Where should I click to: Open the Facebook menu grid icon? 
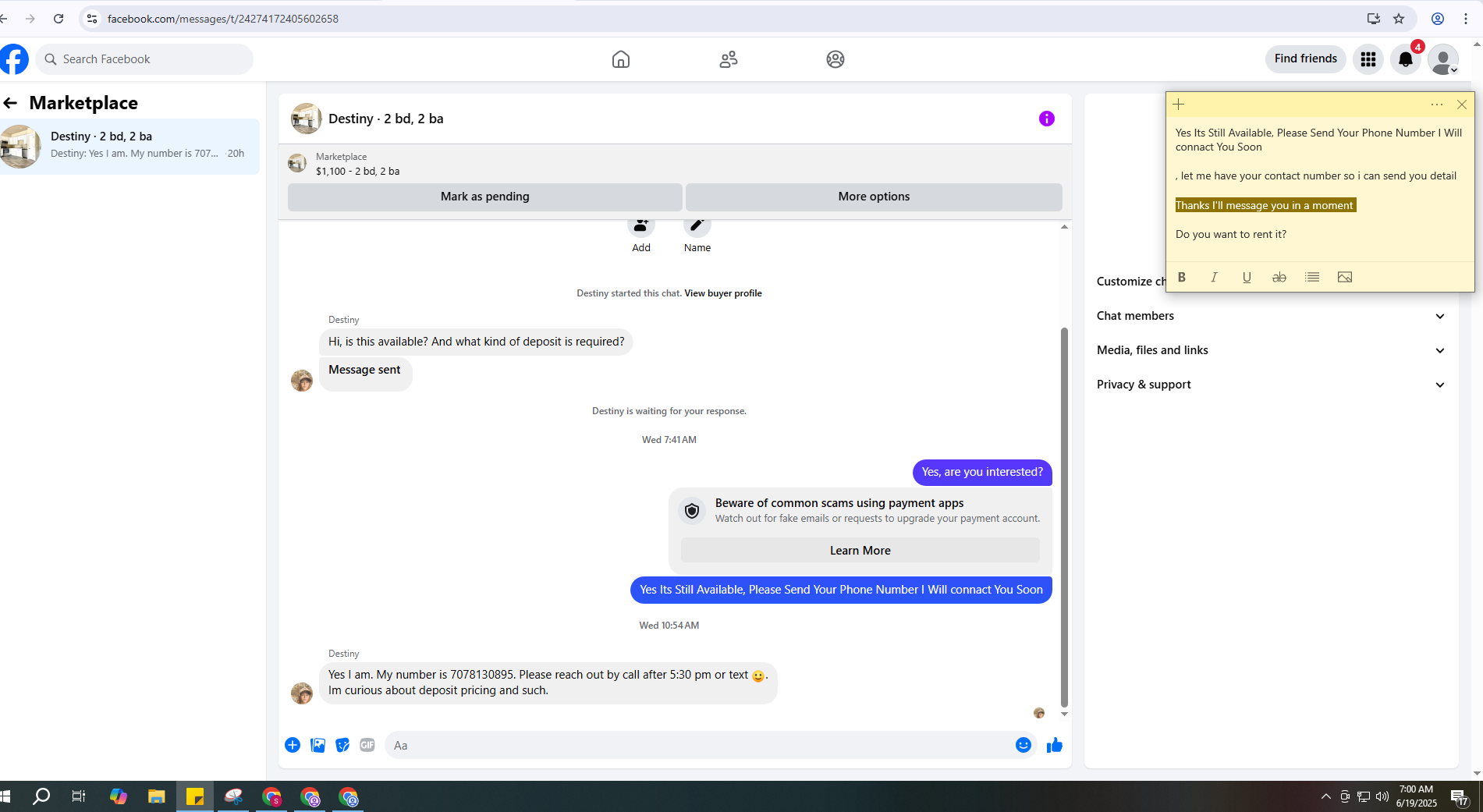pyautogui.click(x=1368, y=59)
